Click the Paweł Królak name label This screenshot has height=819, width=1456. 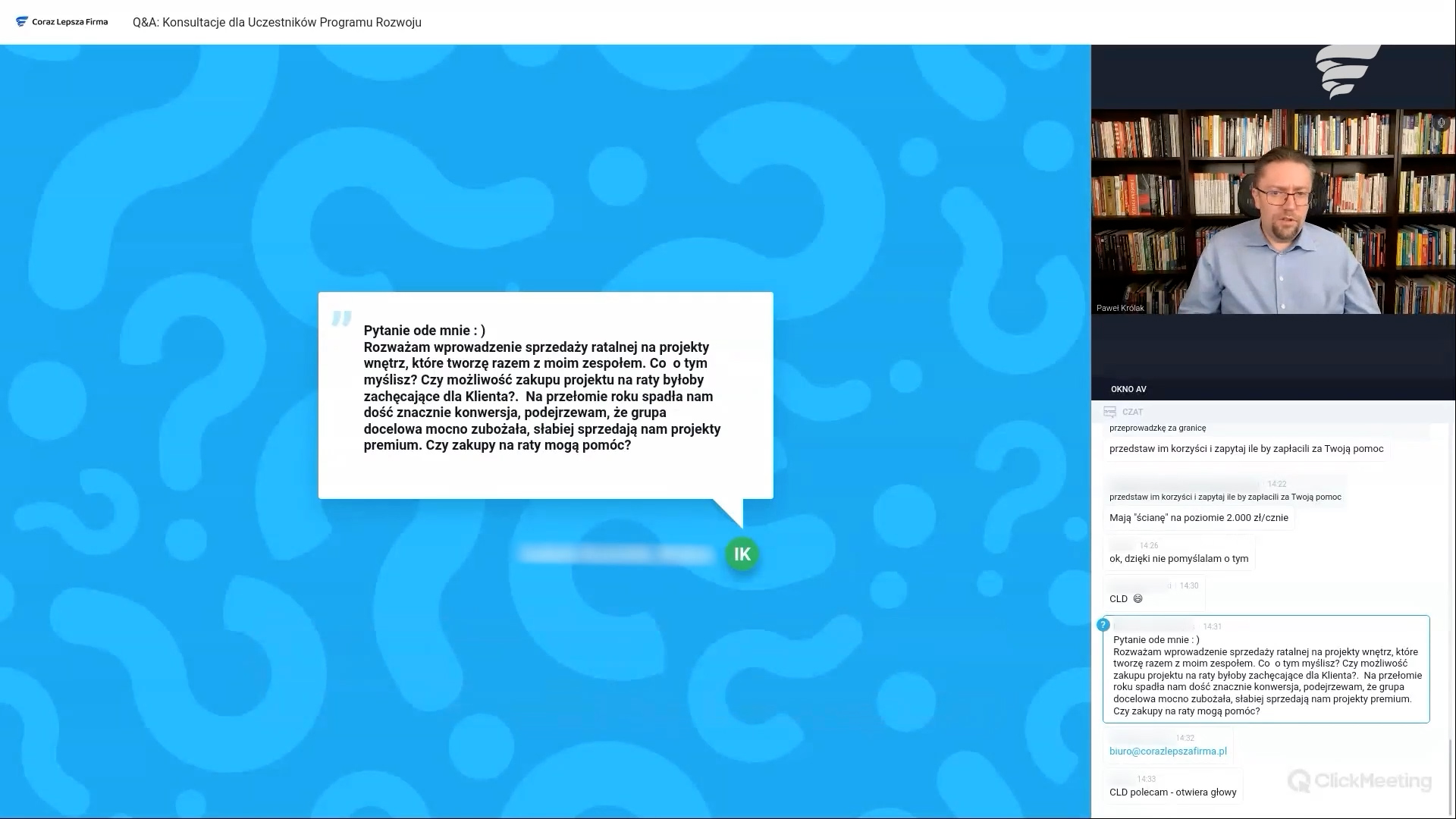[x=1119, y=308]
